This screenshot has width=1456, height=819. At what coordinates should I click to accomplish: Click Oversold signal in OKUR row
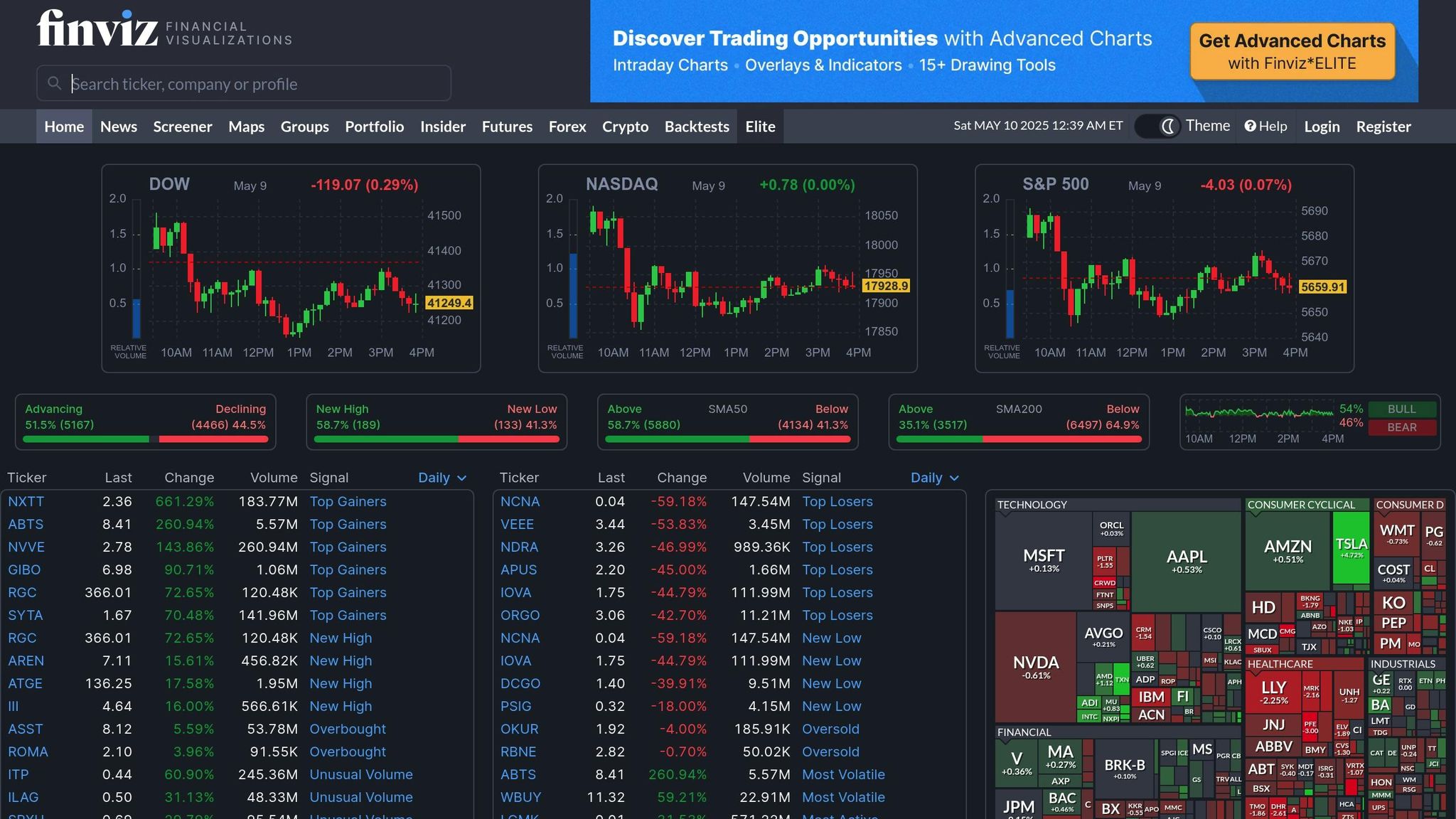(x=831, y=729)
